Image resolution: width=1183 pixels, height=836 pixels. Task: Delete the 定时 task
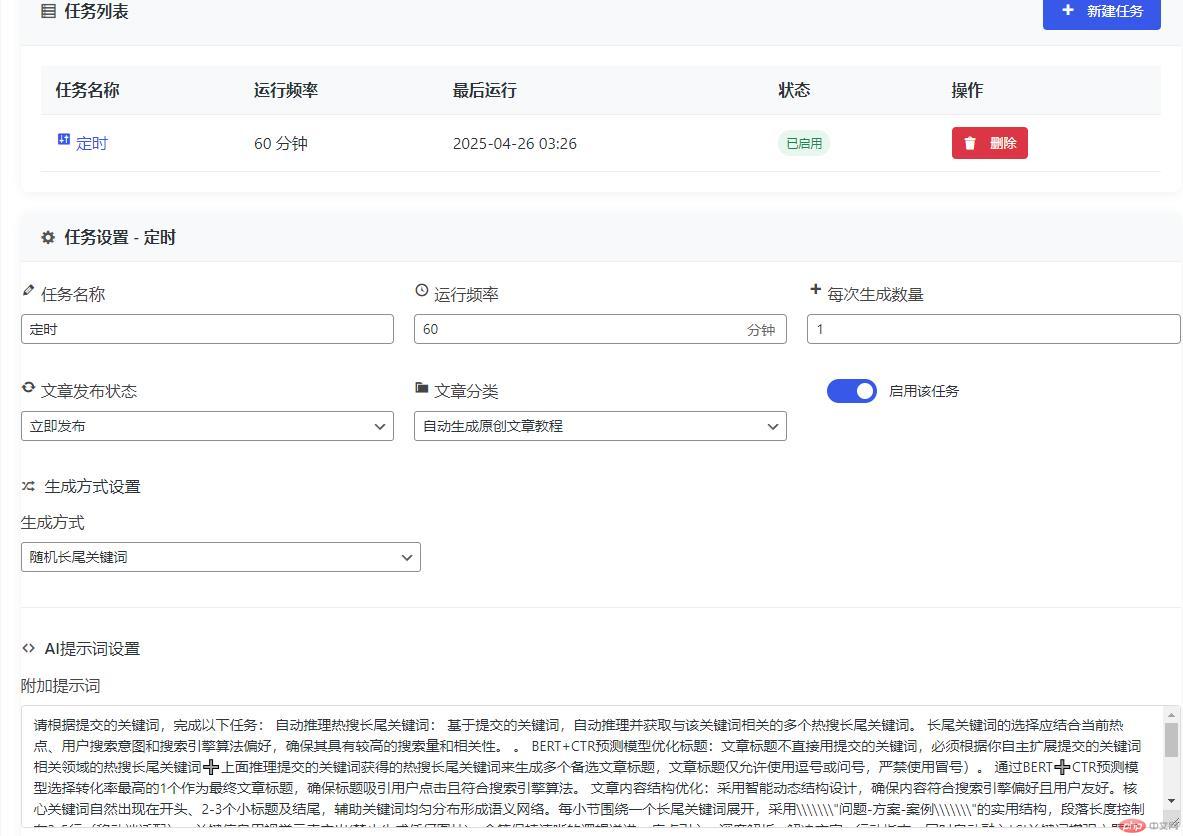pyautogui.click(x=989, y=143)
